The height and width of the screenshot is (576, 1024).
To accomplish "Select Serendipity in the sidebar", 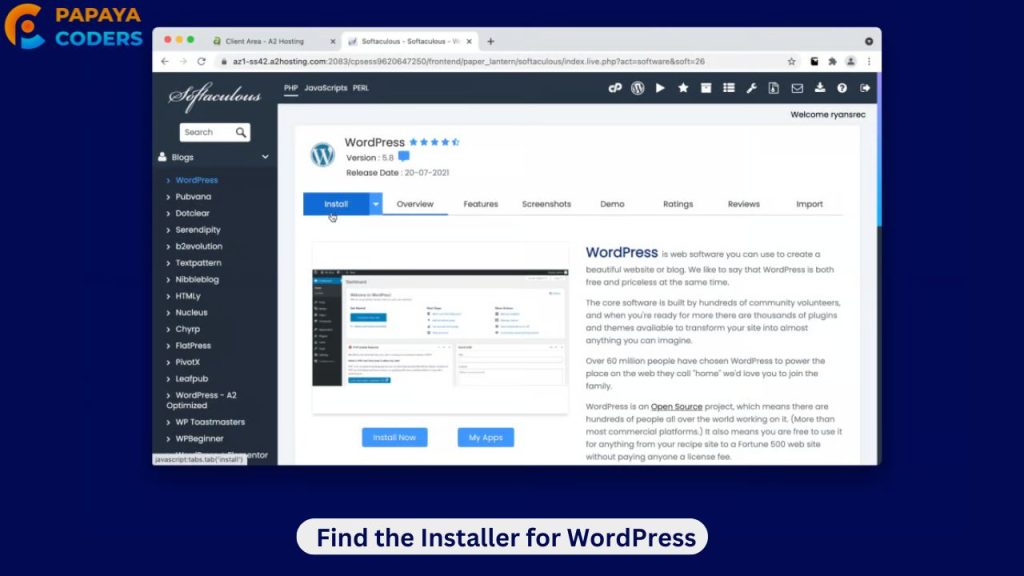I will pyautogui.click(x=197, y=229).
